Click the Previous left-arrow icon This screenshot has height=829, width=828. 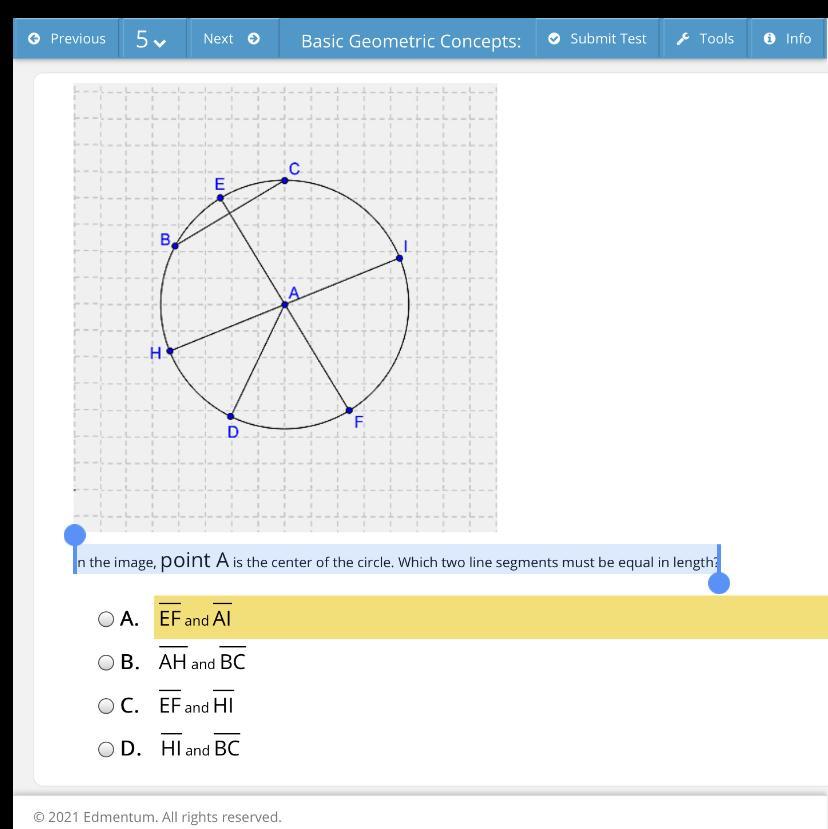click(x=34, y=39)
